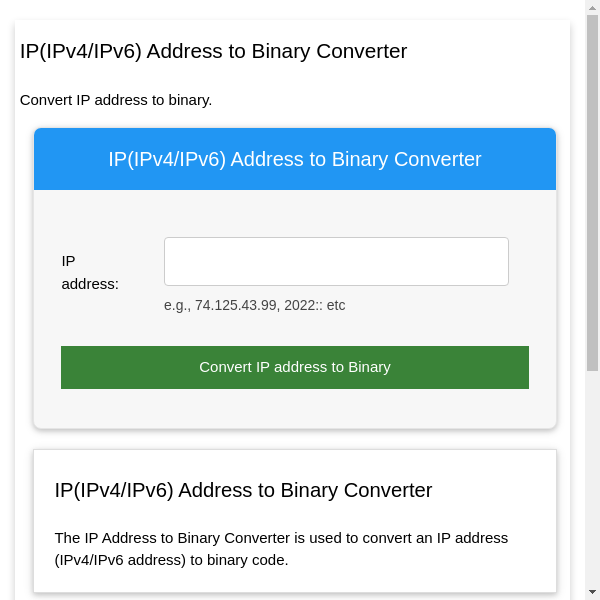Screen dimensions: 600x600
Task: Click the vertical scrollbar thumb
Action: 592,190
